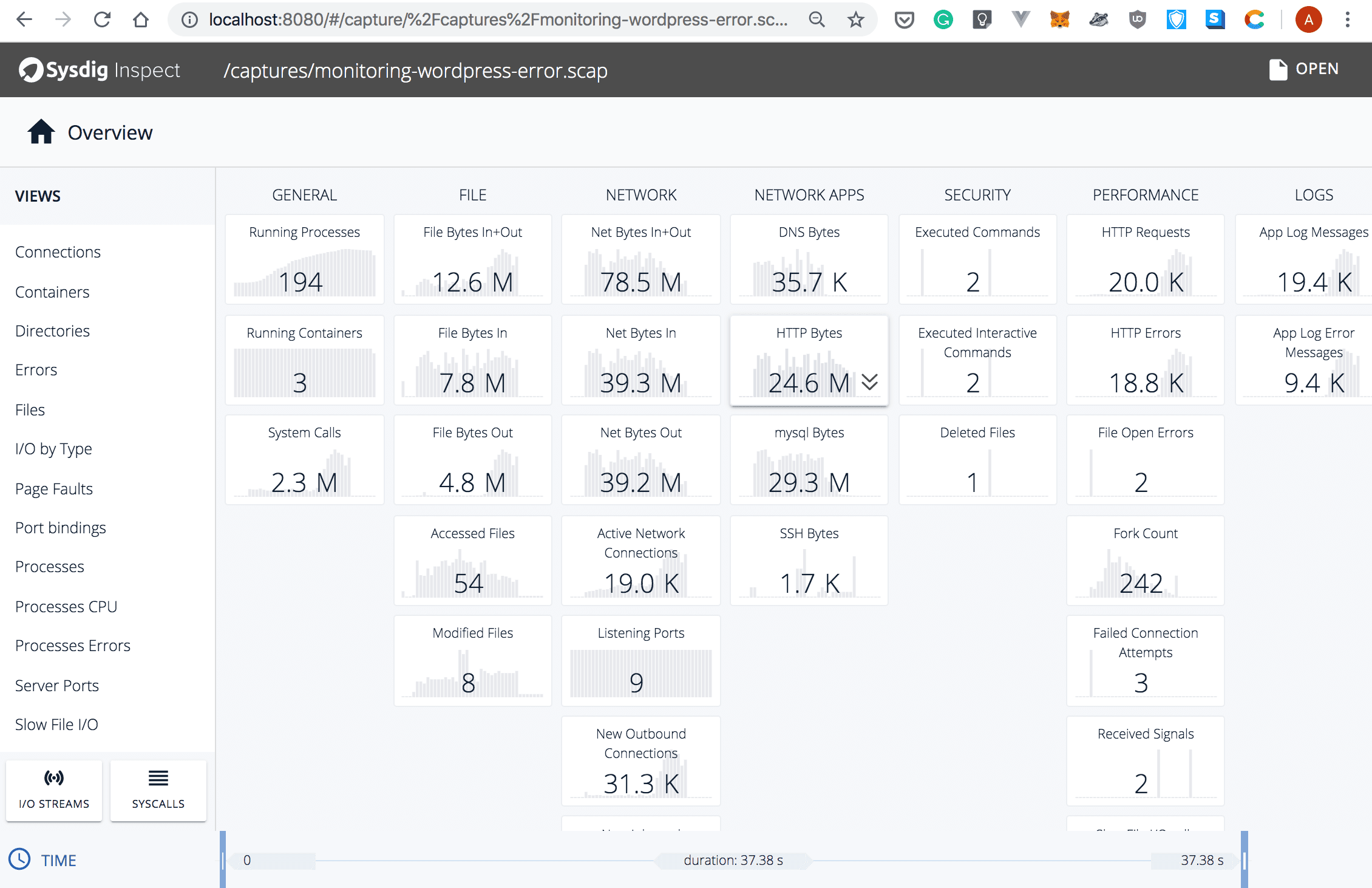
Task: Open the Grammarly extension icon
Action: (943, 20)
